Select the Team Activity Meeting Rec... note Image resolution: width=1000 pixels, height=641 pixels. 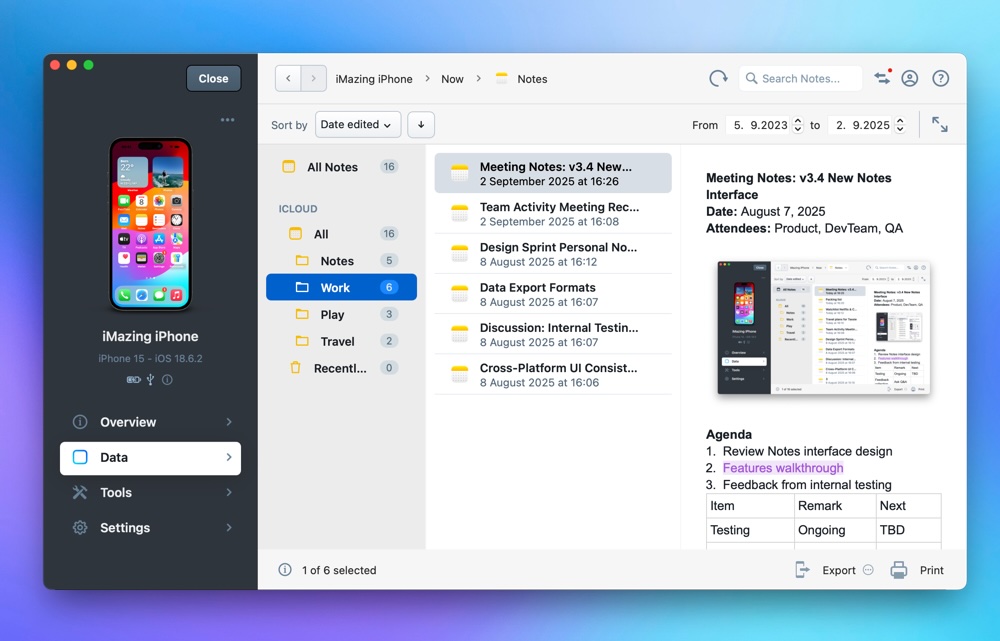click(x=553, y=214)
